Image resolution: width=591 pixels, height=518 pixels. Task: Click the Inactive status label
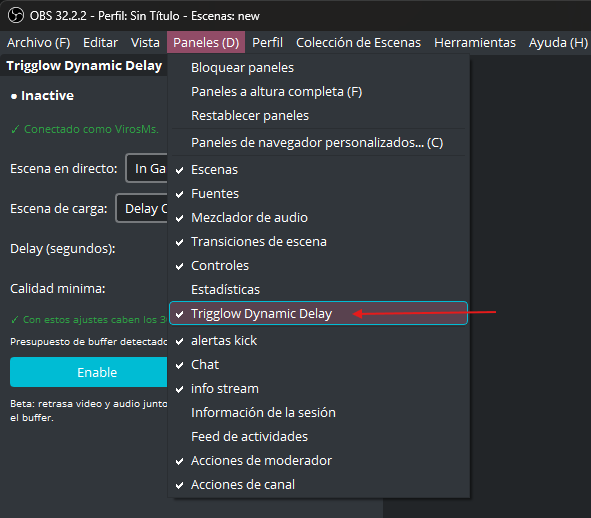click(x=47, y=96)
